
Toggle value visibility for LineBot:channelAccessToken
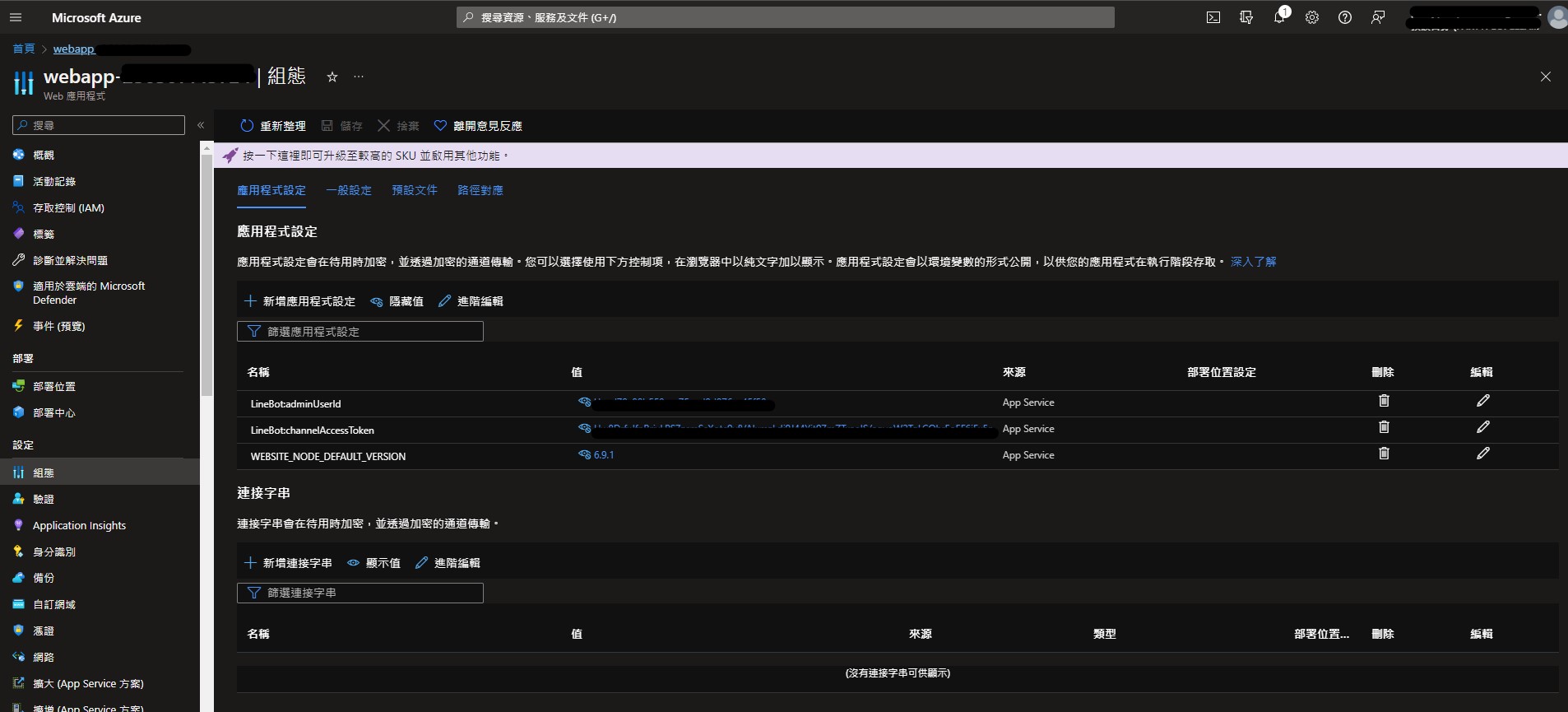click(585, 429)
